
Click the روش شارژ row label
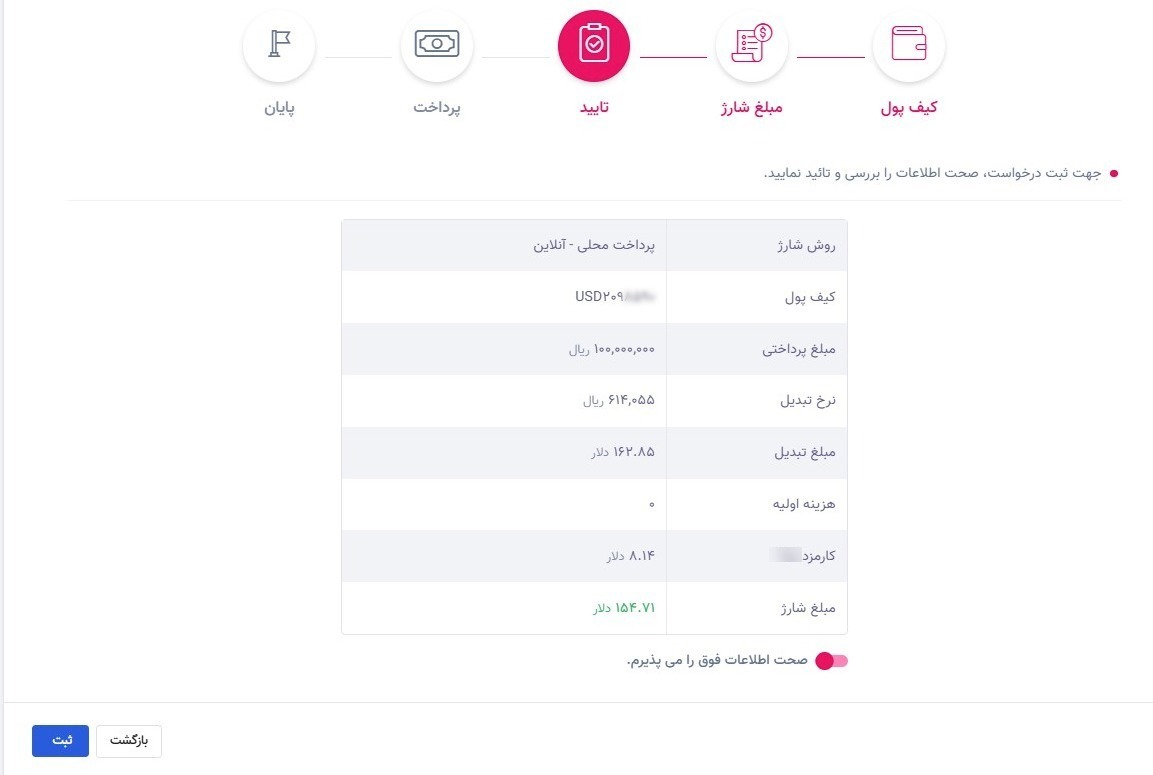(x=805, y=245)
